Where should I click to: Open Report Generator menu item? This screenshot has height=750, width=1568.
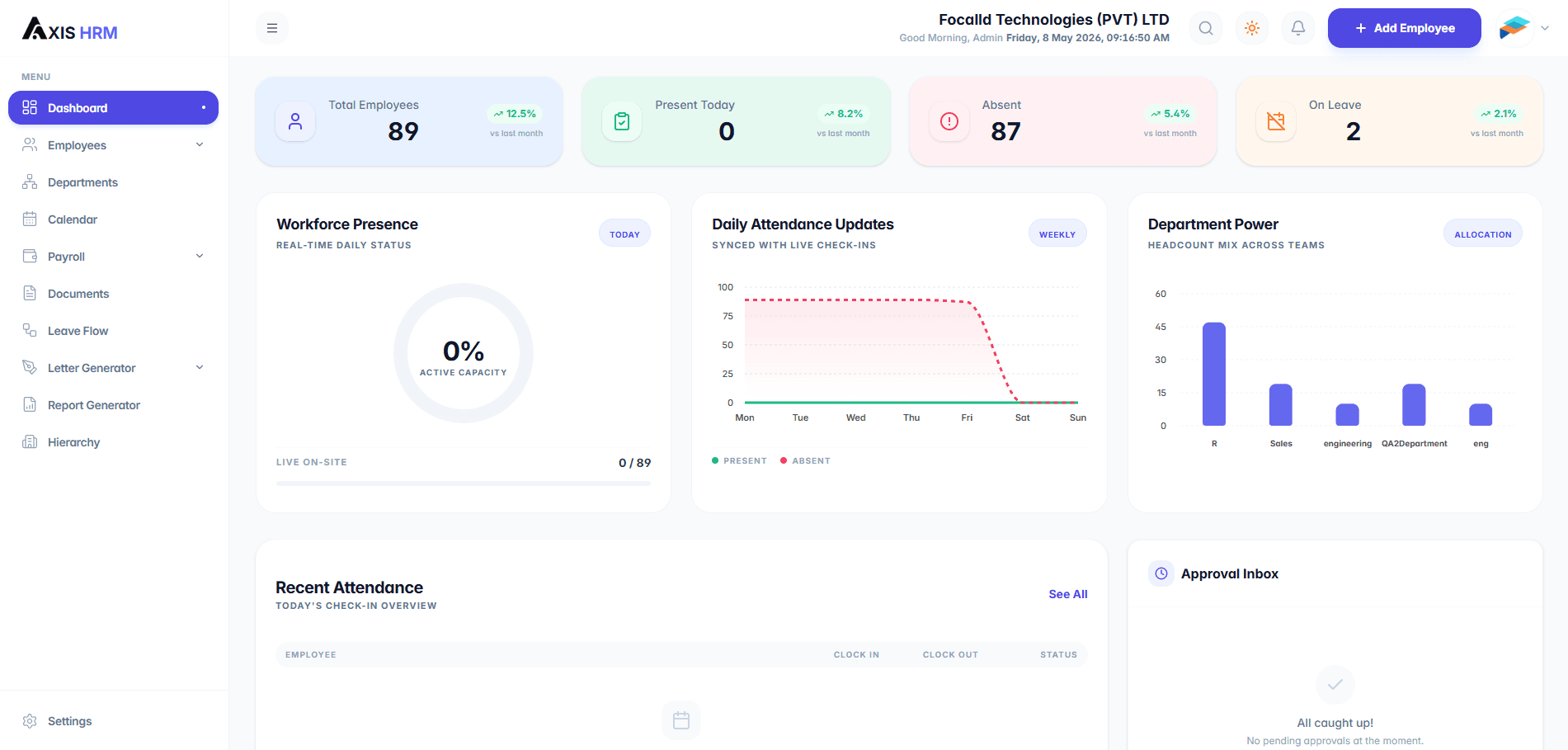[113, 405]
